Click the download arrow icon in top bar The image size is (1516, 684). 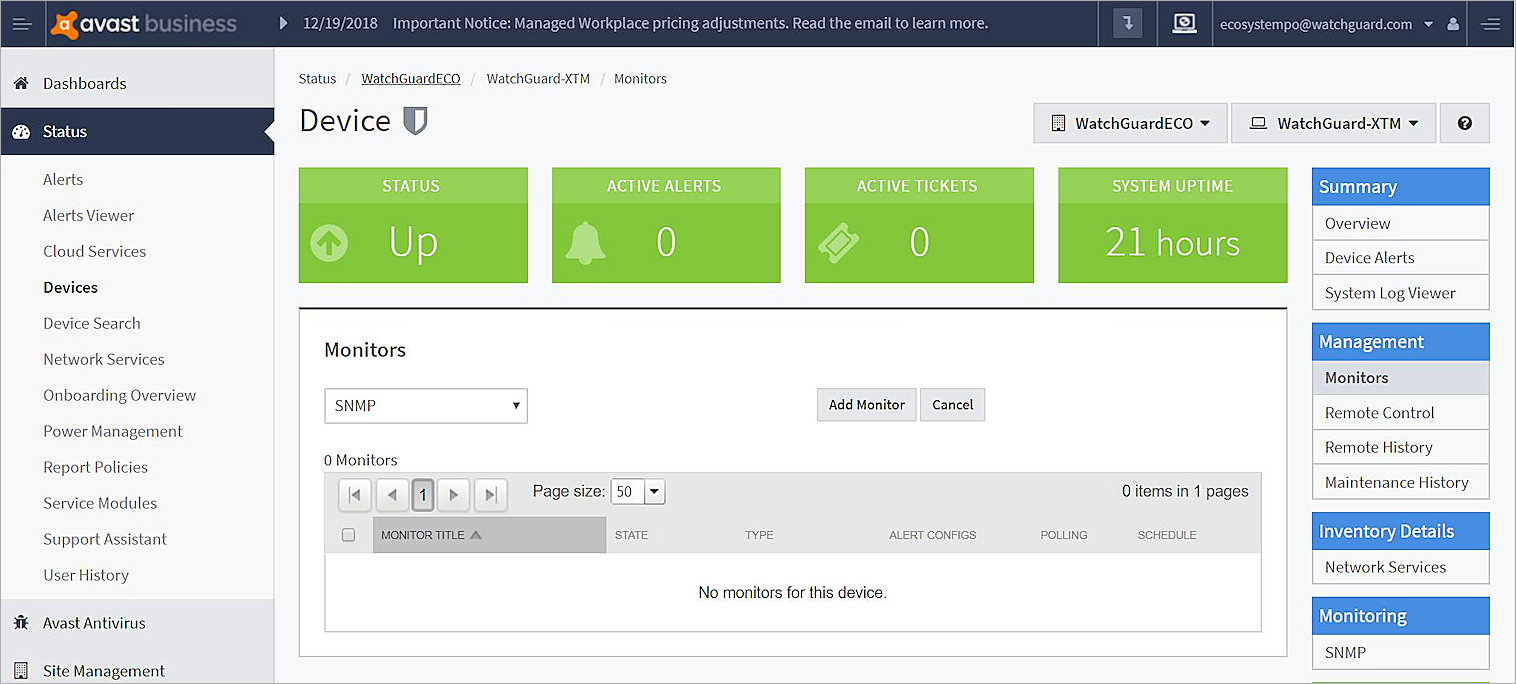(x=1127, y=23)
